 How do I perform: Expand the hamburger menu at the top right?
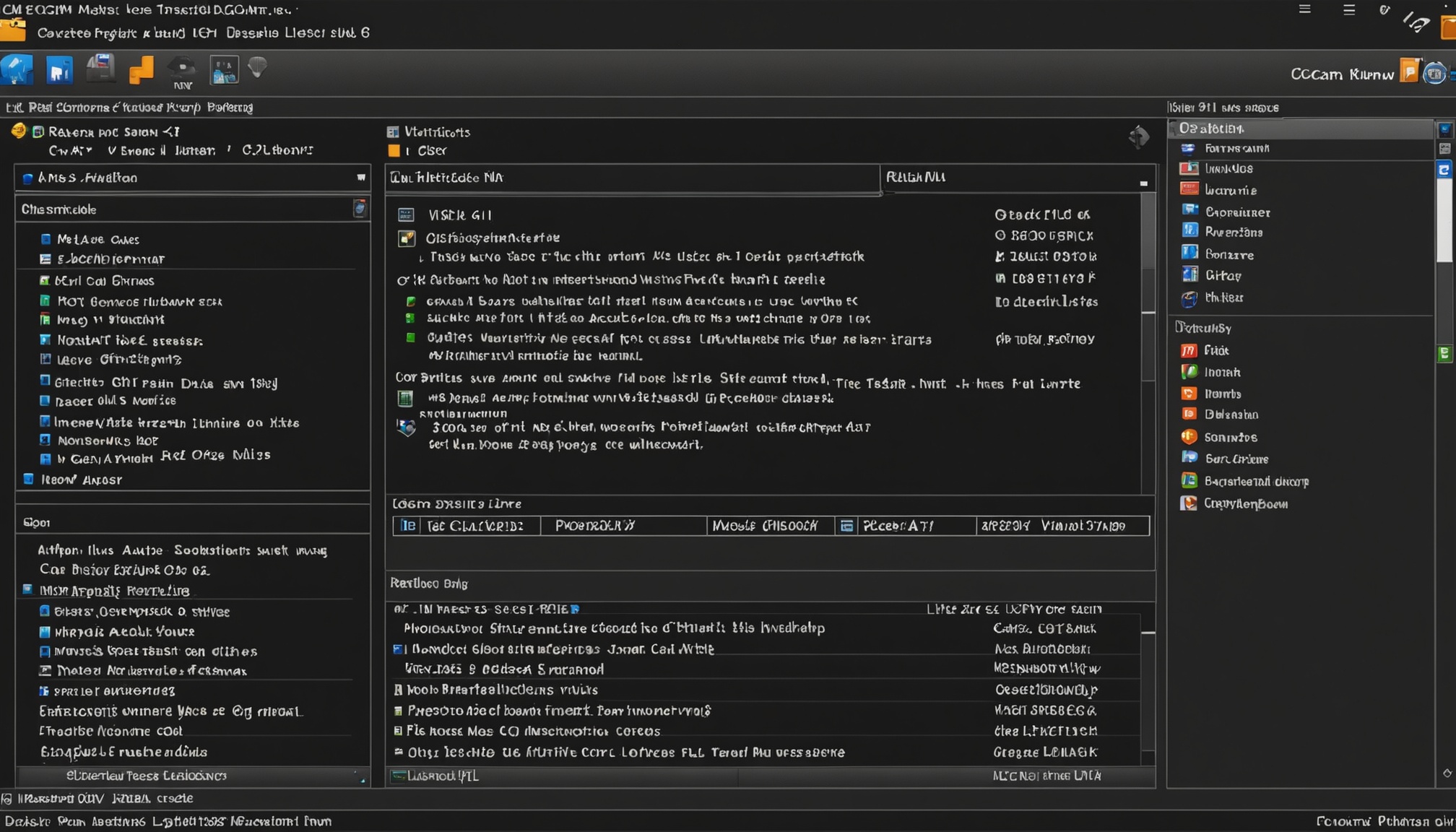coord(1349,10)
